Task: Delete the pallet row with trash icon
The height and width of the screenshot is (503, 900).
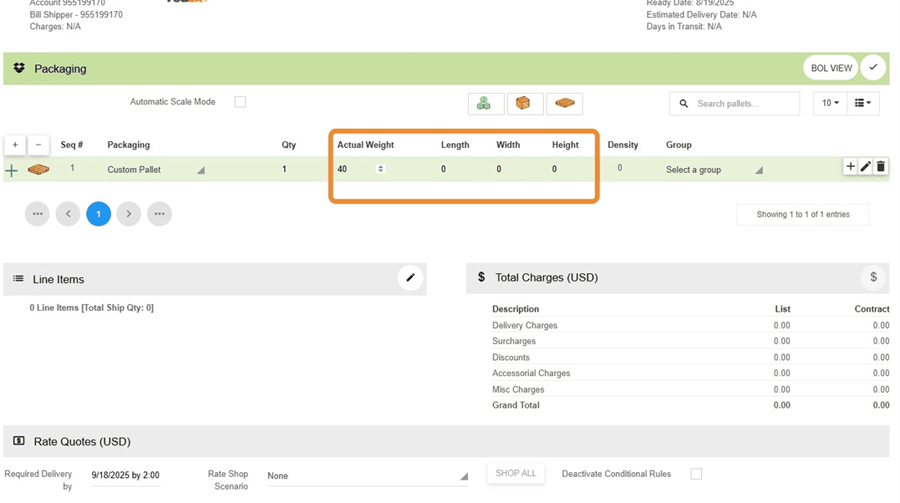Action: coord(880,167)
